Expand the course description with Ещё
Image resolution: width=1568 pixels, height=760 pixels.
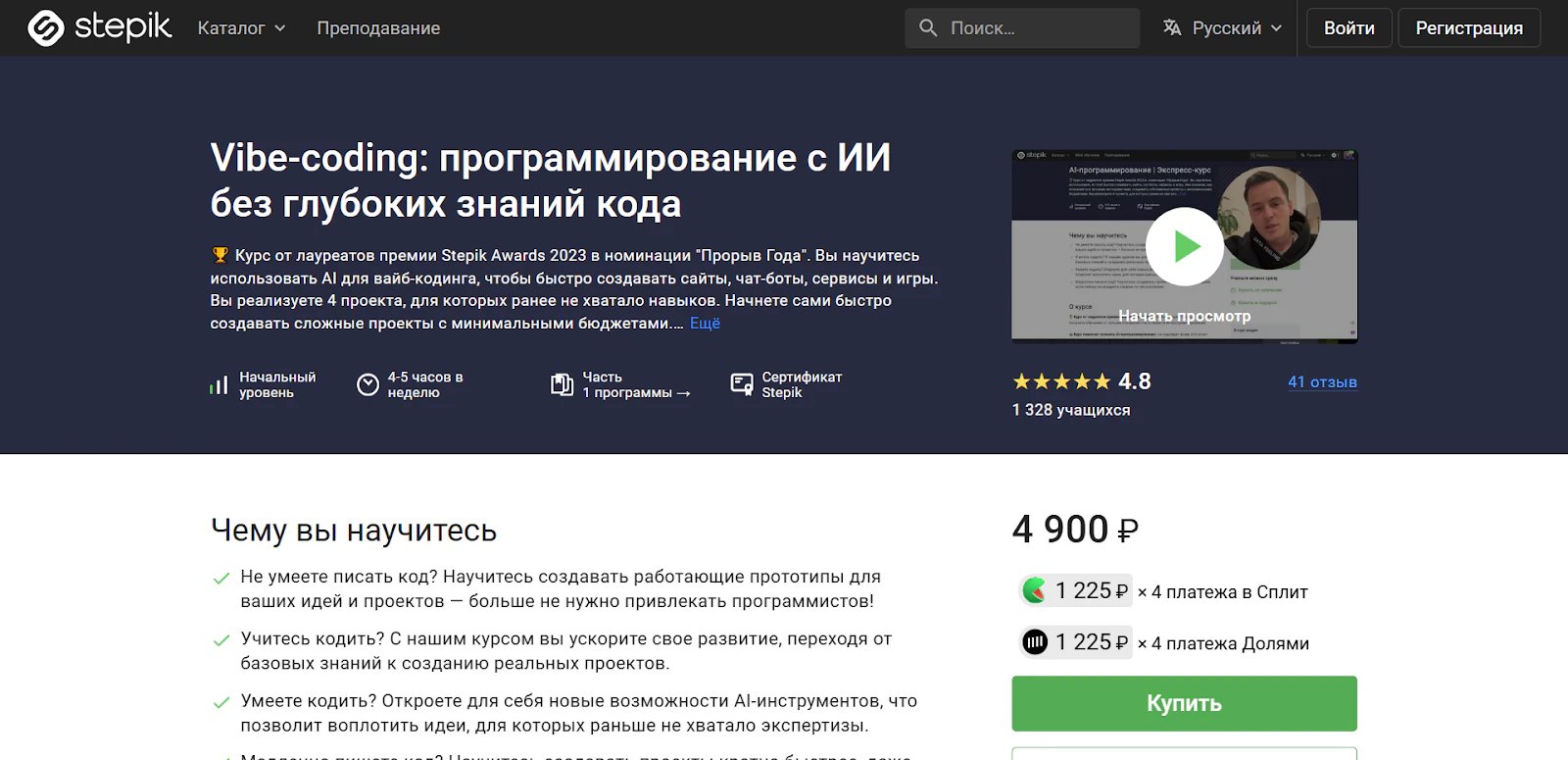click(x=705, y=324)
